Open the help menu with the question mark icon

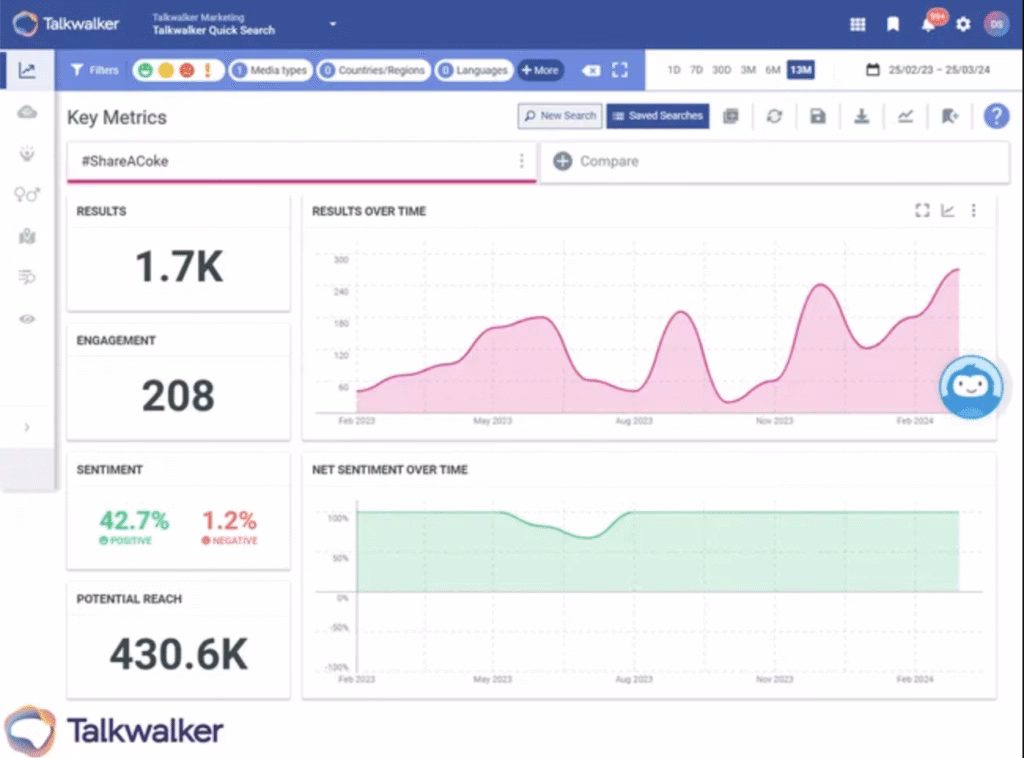pyautogui.click(x=996, y=116)
